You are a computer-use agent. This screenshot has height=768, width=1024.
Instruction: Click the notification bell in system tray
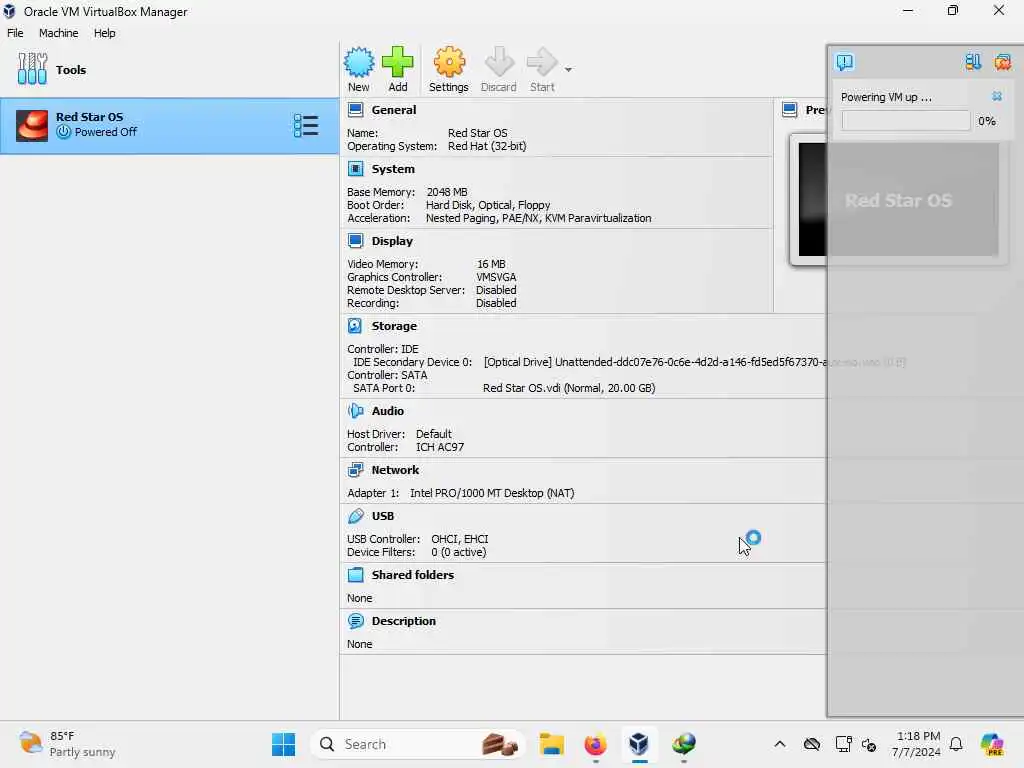pos(956,744)
